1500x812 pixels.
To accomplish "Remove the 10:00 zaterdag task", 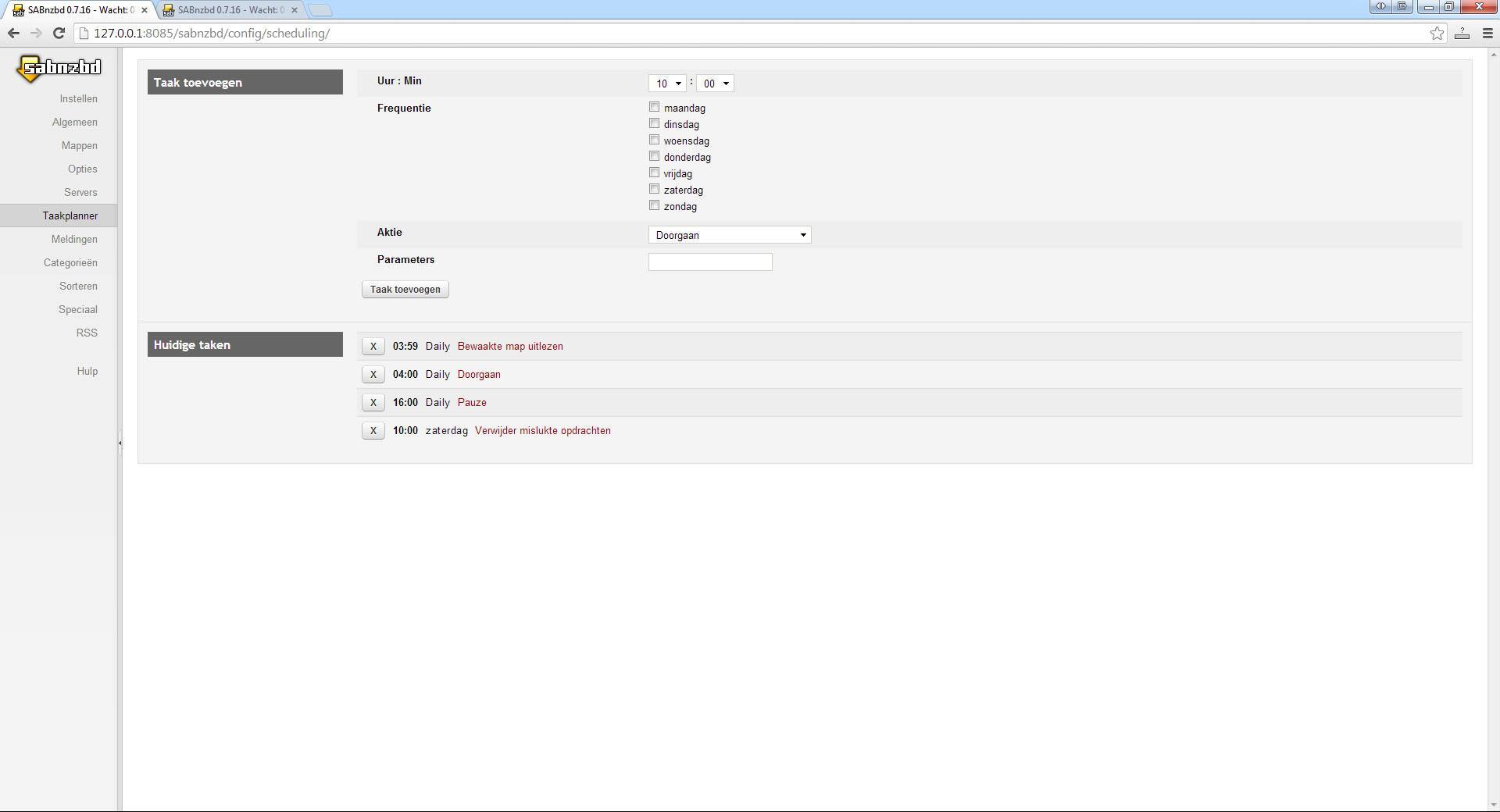I will point(373,431).
